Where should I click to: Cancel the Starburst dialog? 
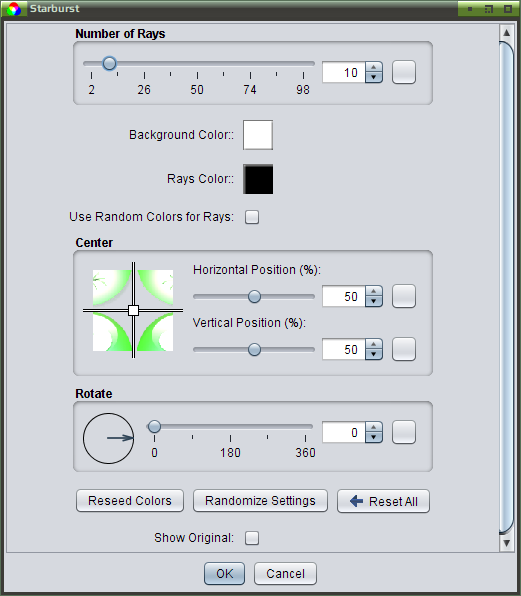click(285, 574)
